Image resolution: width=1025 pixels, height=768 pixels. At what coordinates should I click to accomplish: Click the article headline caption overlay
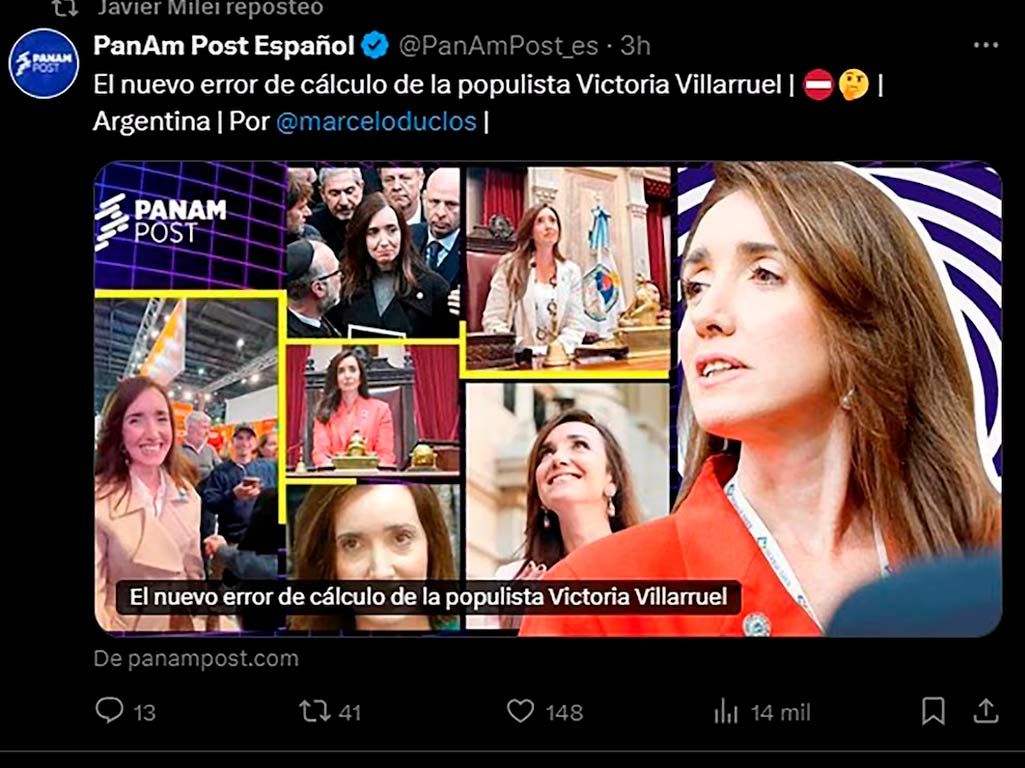pyautogui.click(x=428, y=597)
